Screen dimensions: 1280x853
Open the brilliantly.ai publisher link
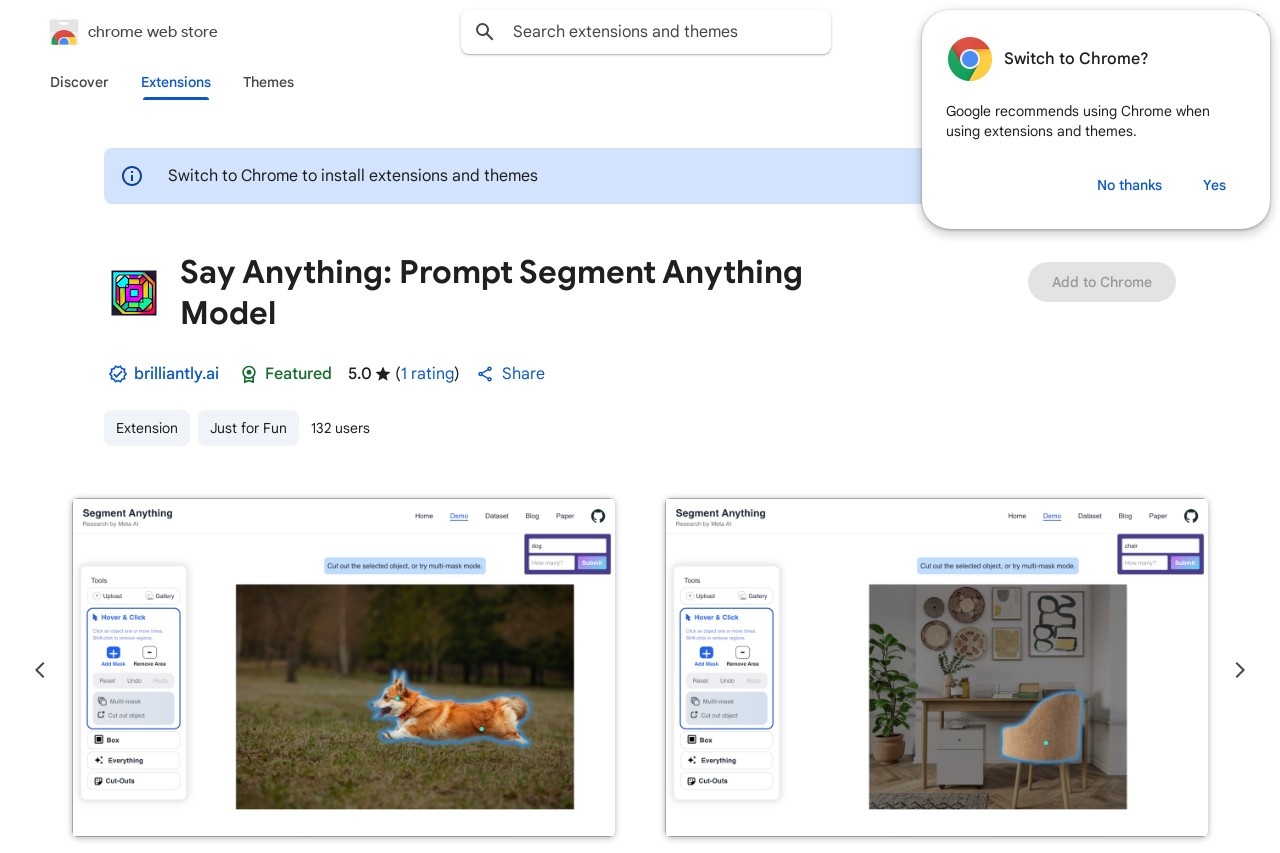point(176,374)
